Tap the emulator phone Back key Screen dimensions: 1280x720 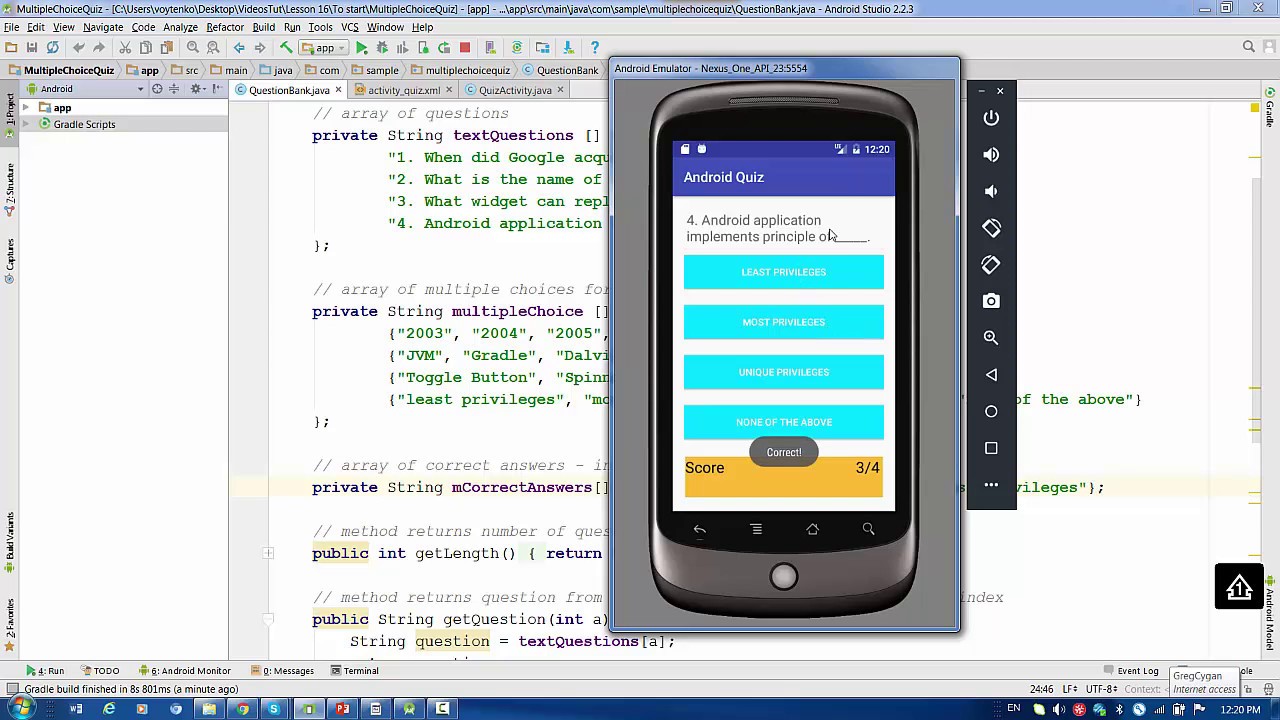coord(700,530)
